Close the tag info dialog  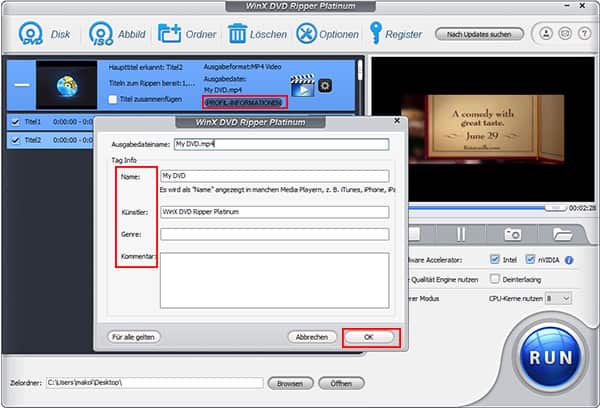tap(397, 121)
